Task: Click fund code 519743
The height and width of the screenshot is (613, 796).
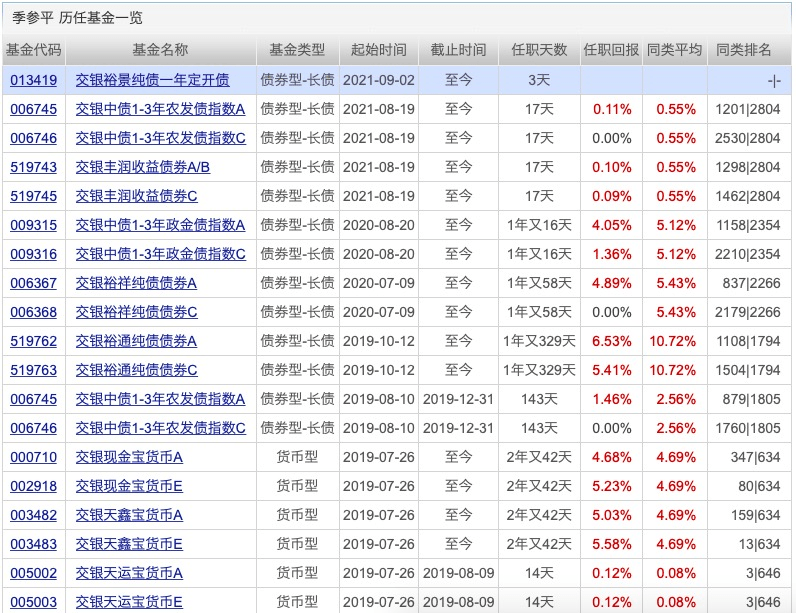Action: (33, 167)
